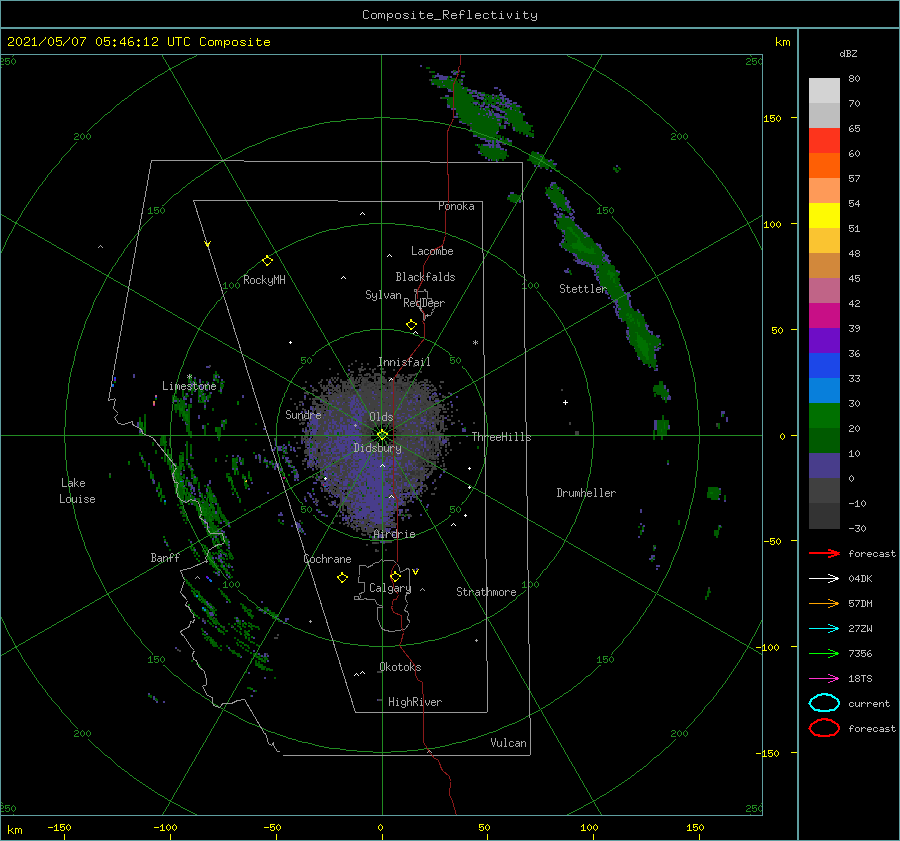Click the Olds city label
Screen dimensions: 900x841
click(381, 417)
